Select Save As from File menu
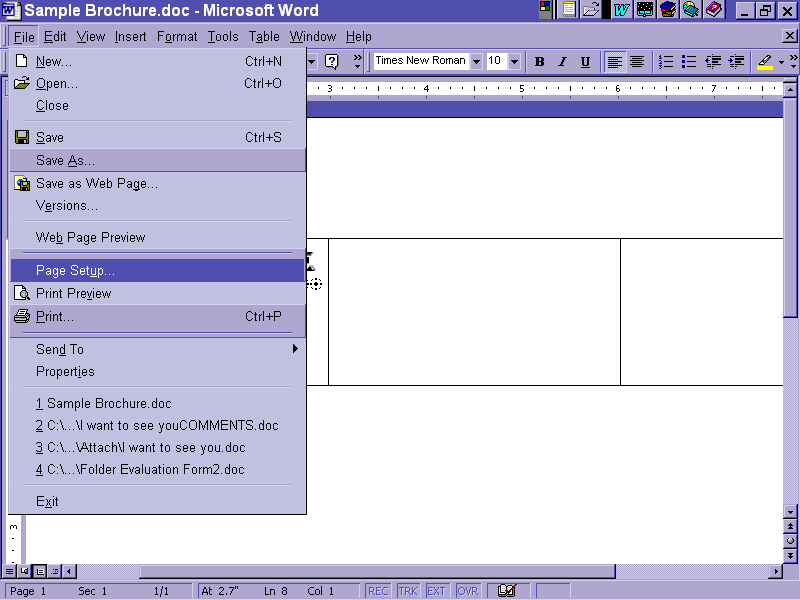Screen dimensions: 800x600 (65, 160)
